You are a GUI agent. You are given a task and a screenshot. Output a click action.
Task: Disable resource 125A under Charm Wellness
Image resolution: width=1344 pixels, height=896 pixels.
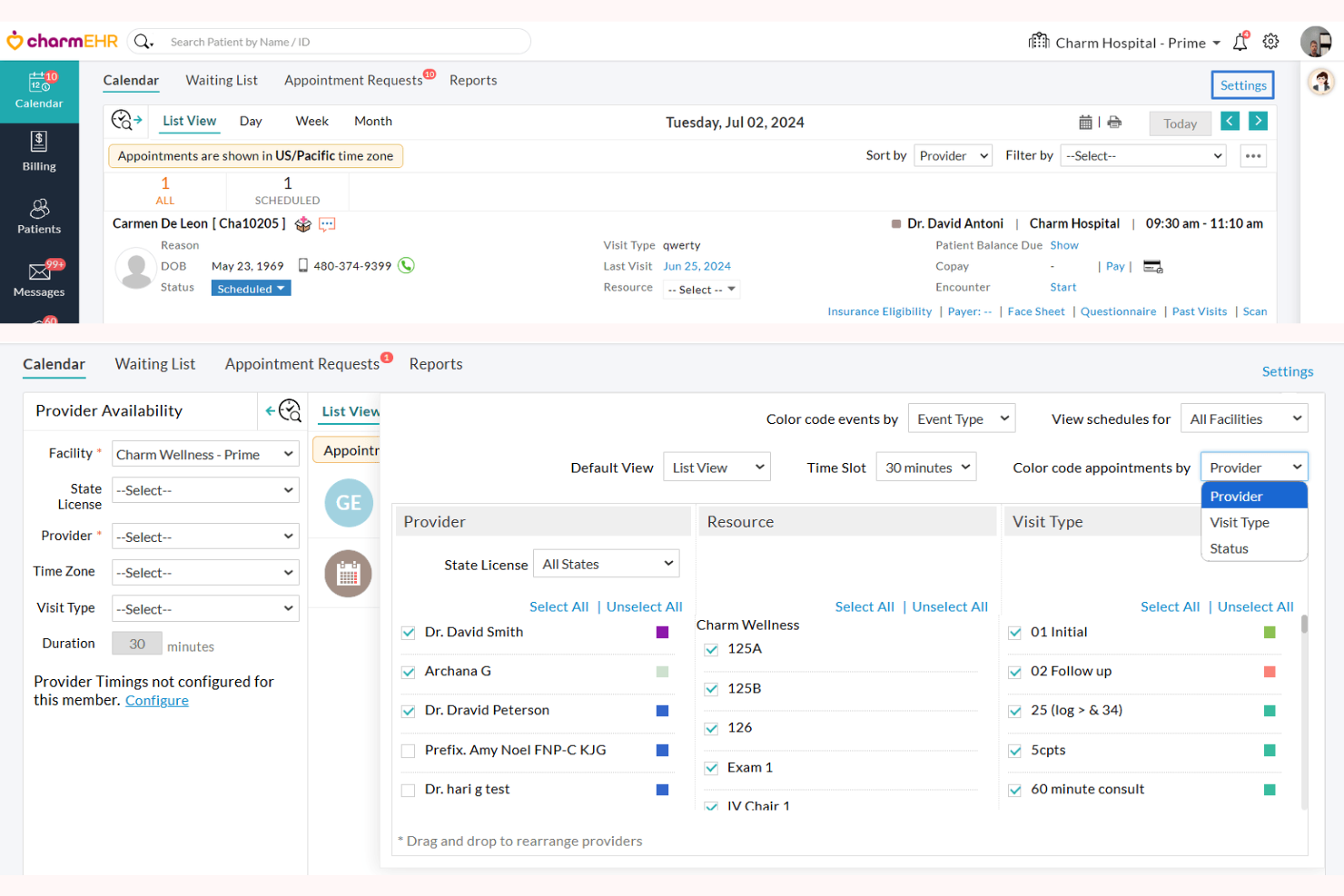[711, 650]
